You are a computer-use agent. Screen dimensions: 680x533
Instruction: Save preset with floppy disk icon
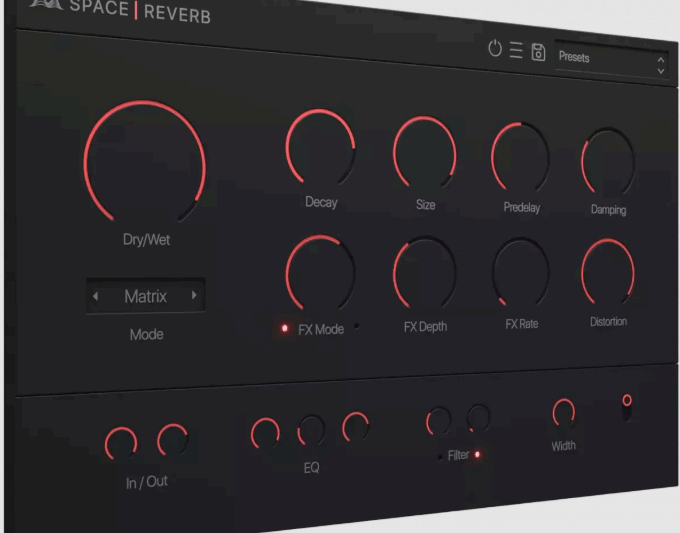coord(538,52)
